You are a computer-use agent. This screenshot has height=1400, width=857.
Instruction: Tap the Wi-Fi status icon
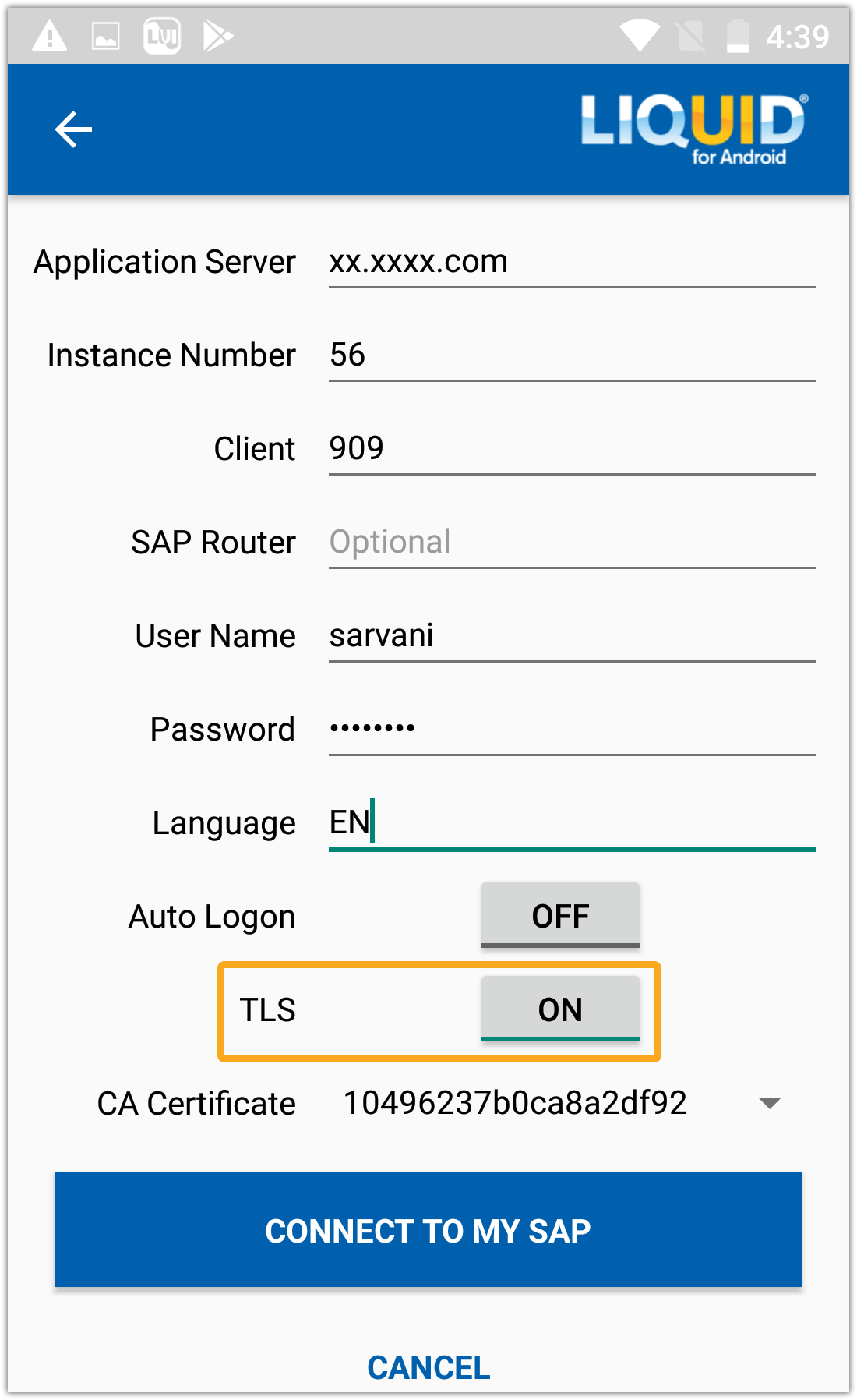[x=639, y=36]
